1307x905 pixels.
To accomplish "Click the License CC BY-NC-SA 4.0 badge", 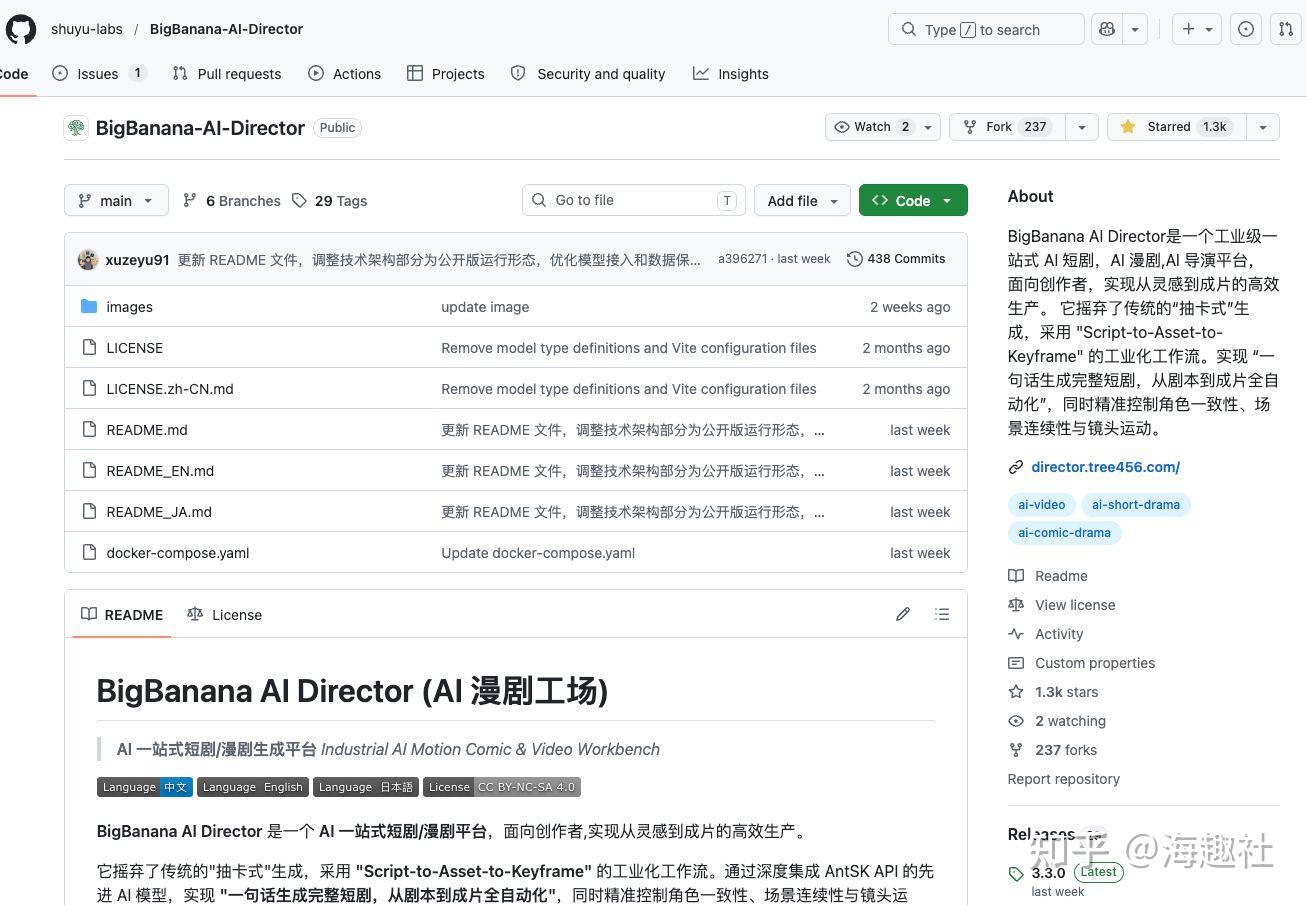I will (502, 787).
